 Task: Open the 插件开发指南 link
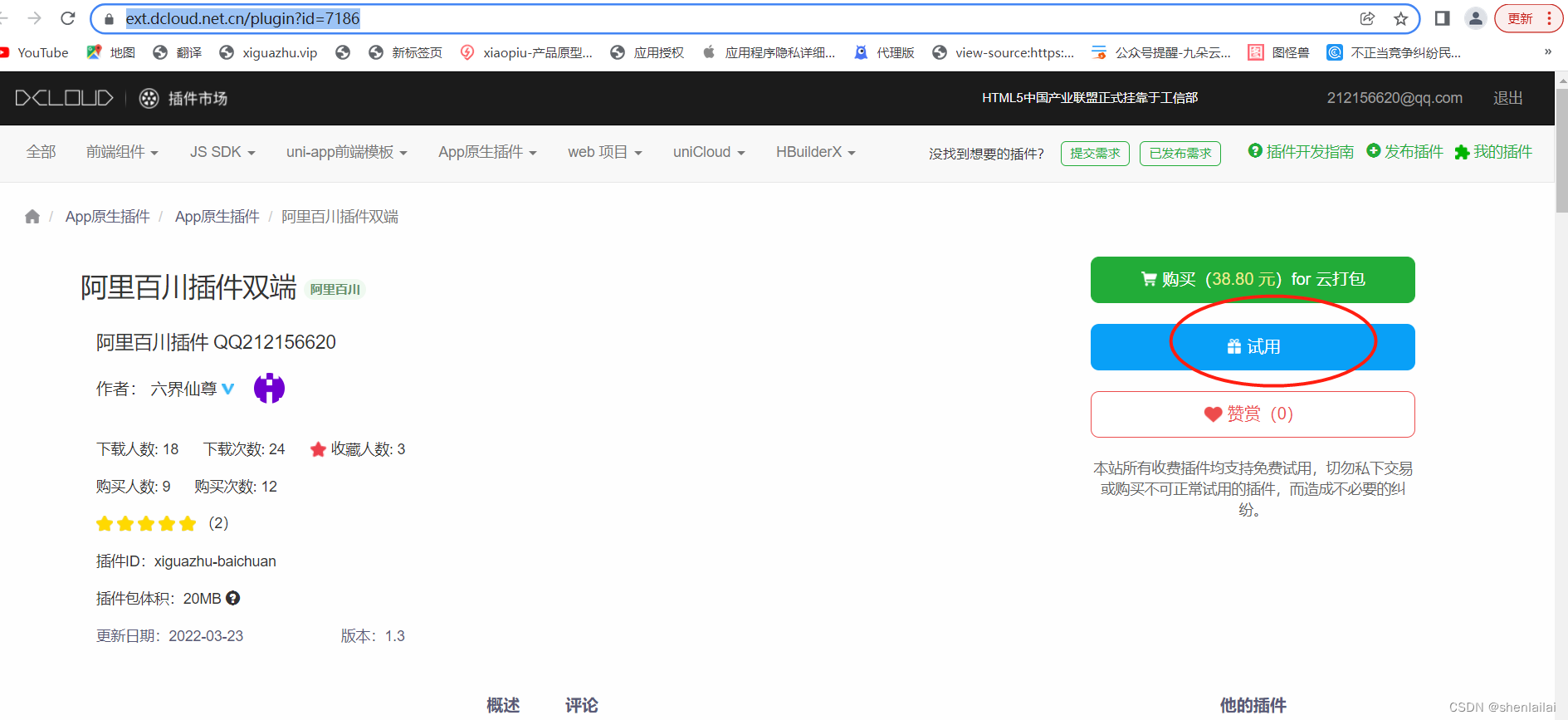[1301, 152]
